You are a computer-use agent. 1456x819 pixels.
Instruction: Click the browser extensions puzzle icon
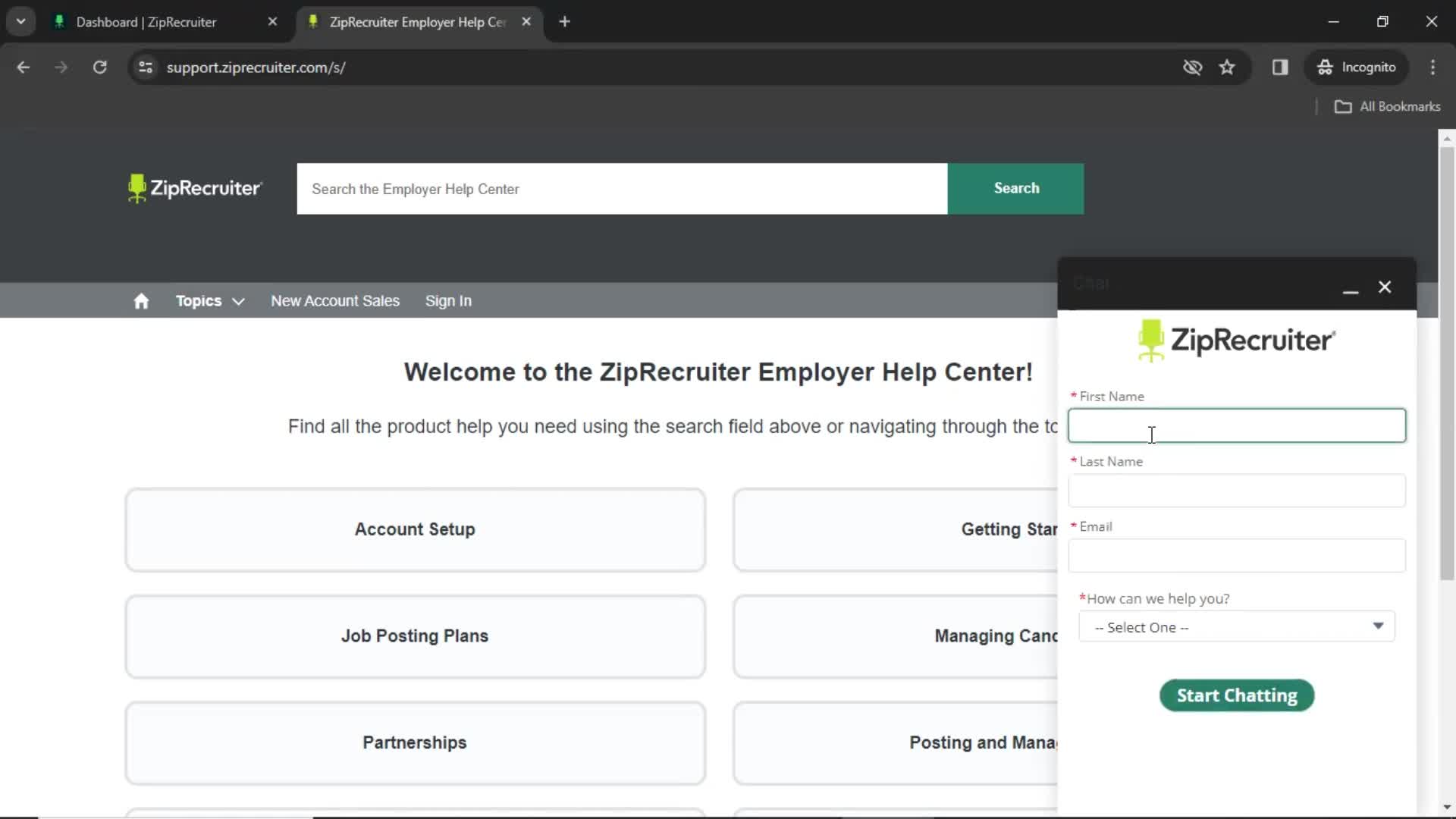pos(1280,67)
